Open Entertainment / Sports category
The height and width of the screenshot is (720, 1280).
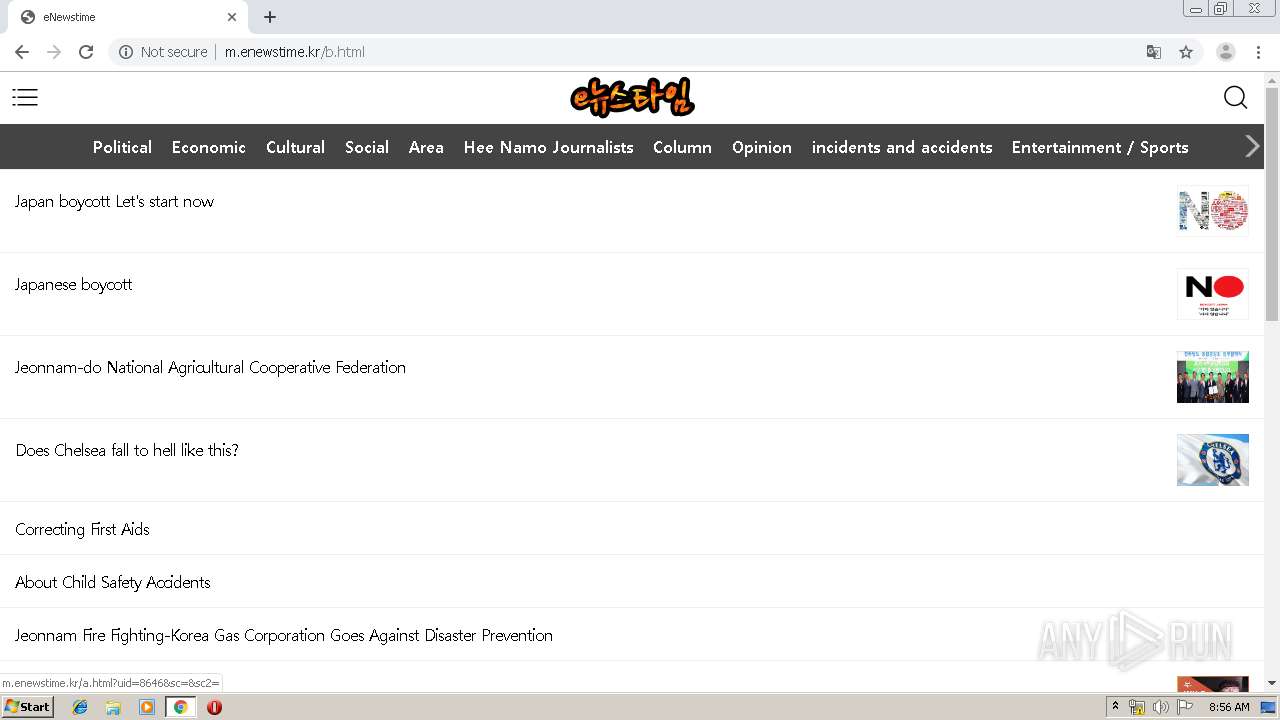(x=1100, y=147)
